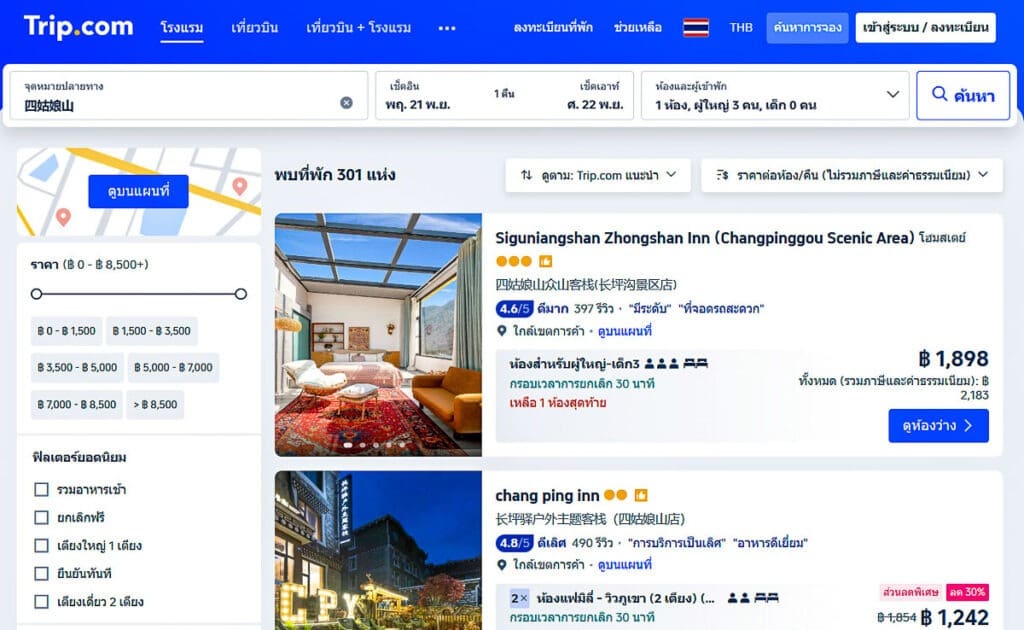The width and height of the screenshot is (1024, 630).
Task: Open the ดูตาม: Trip.com แนะนำ sort dropdown
Action: pyautogui.click(x=598, y=175)
